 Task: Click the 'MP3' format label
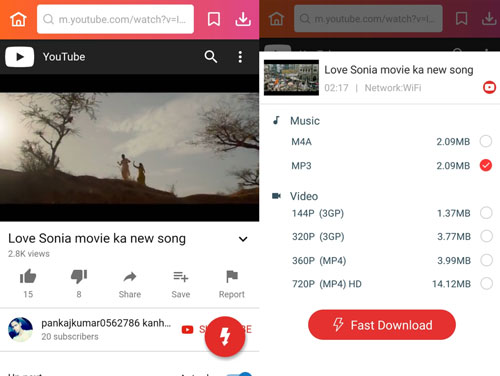click(301, 166)
